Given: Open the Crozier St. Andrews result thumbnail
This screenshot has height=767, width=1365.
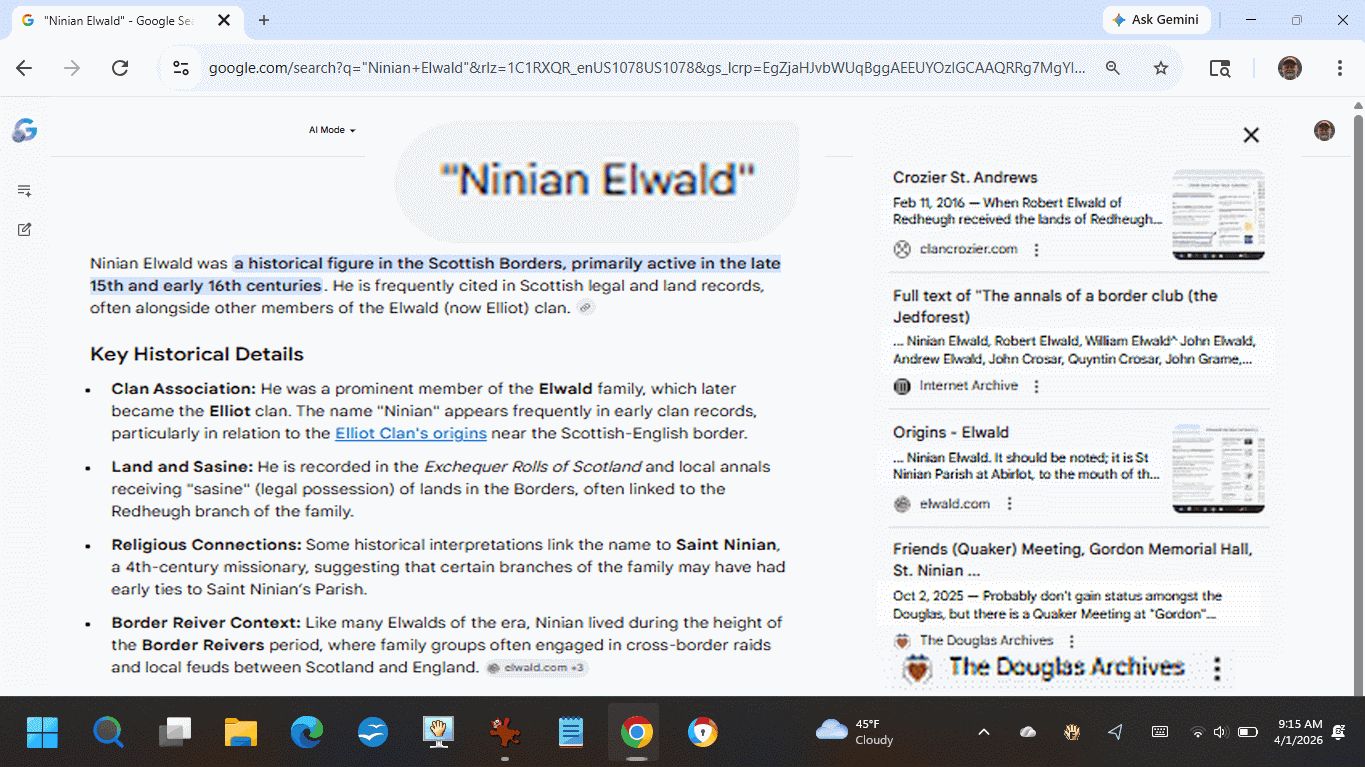Looking at the screenshot, I should coord(1218,214).
